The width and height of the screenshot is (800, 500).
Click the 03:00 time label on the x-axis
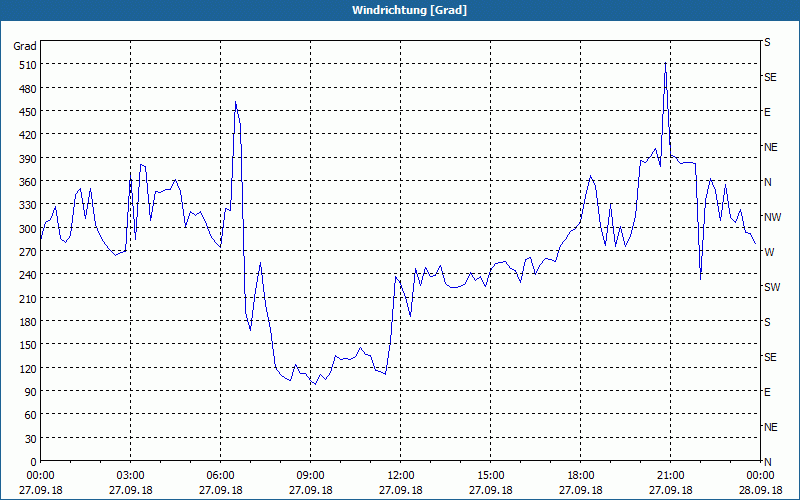point(131,476)
